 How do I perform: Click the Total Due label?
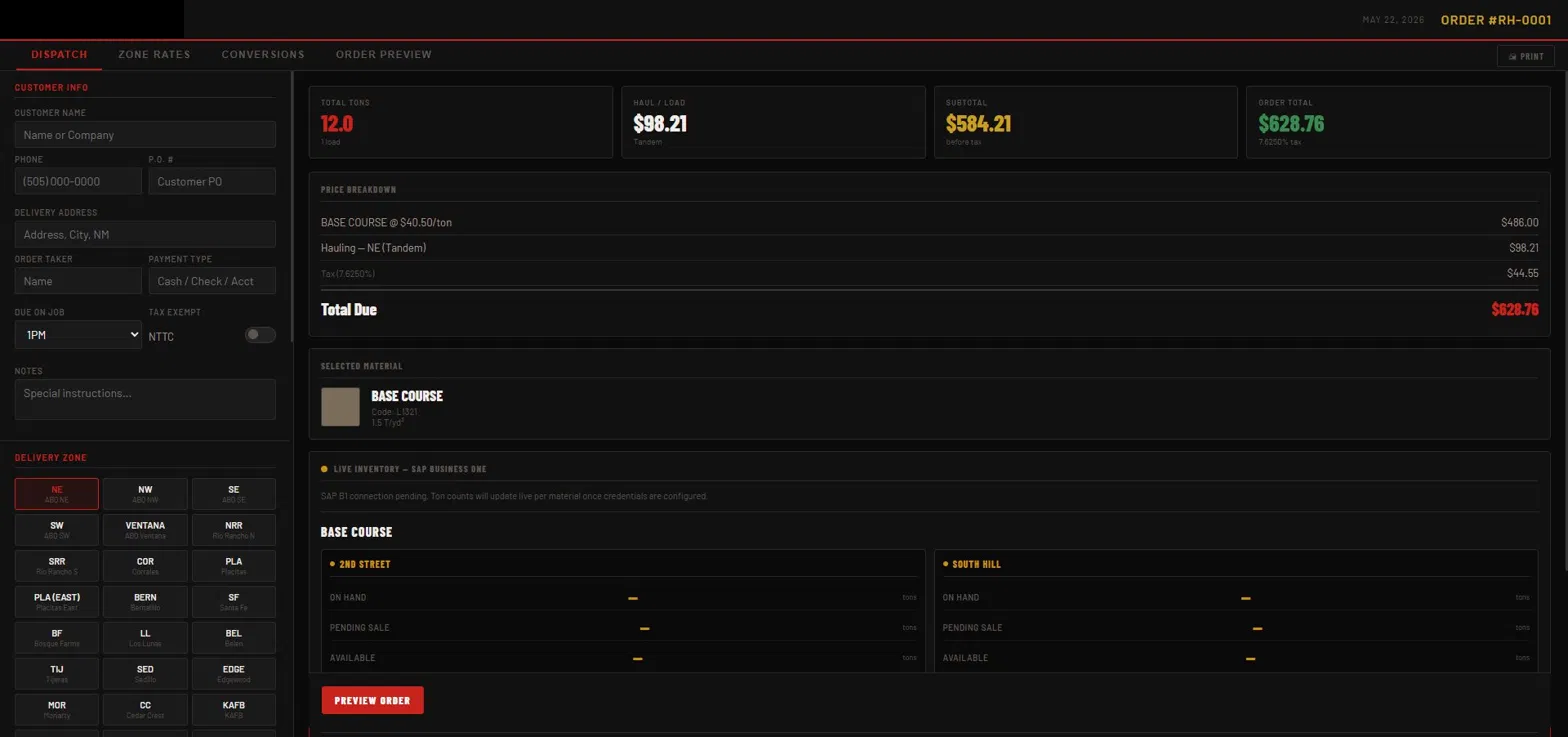pyautogui.click(x=349, y=310)
